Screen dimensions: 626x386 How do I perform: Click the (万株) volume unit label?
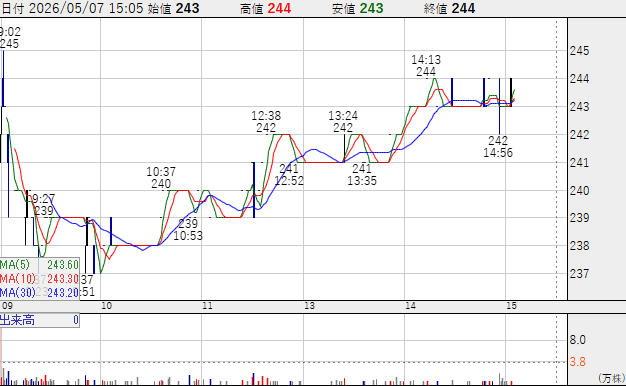tap(611, 378)
